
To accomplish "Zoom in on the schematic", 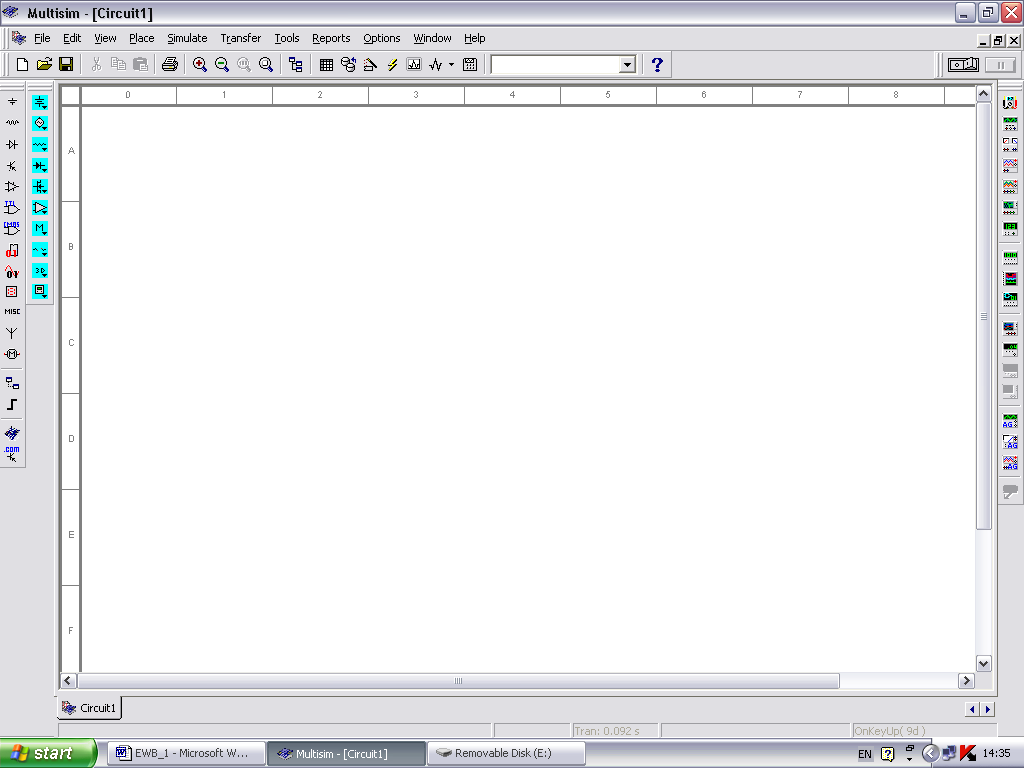I will pos(200,64).
